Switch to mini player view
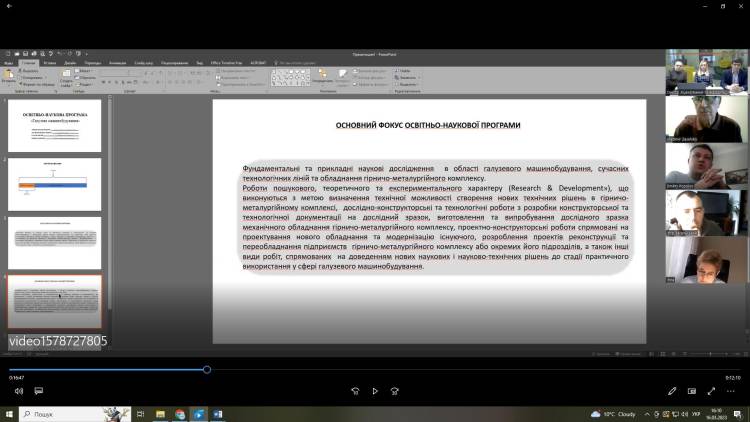The width and height of the screenshot is (750, 422). click(693, 391)
